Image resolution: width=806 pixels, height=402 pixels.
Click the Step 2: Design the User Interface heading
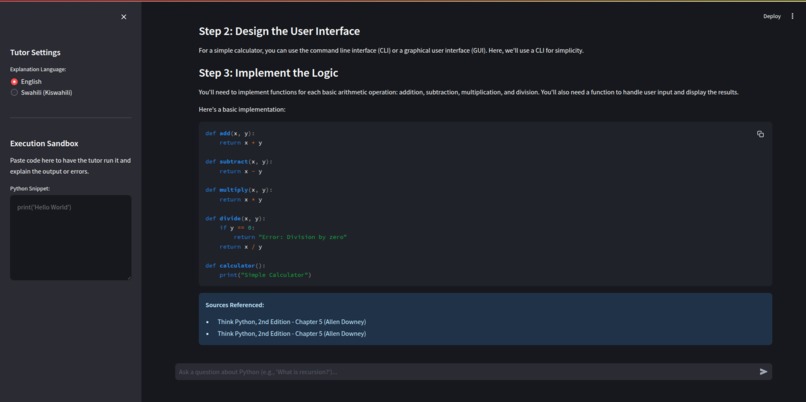(x=279, y=31)
